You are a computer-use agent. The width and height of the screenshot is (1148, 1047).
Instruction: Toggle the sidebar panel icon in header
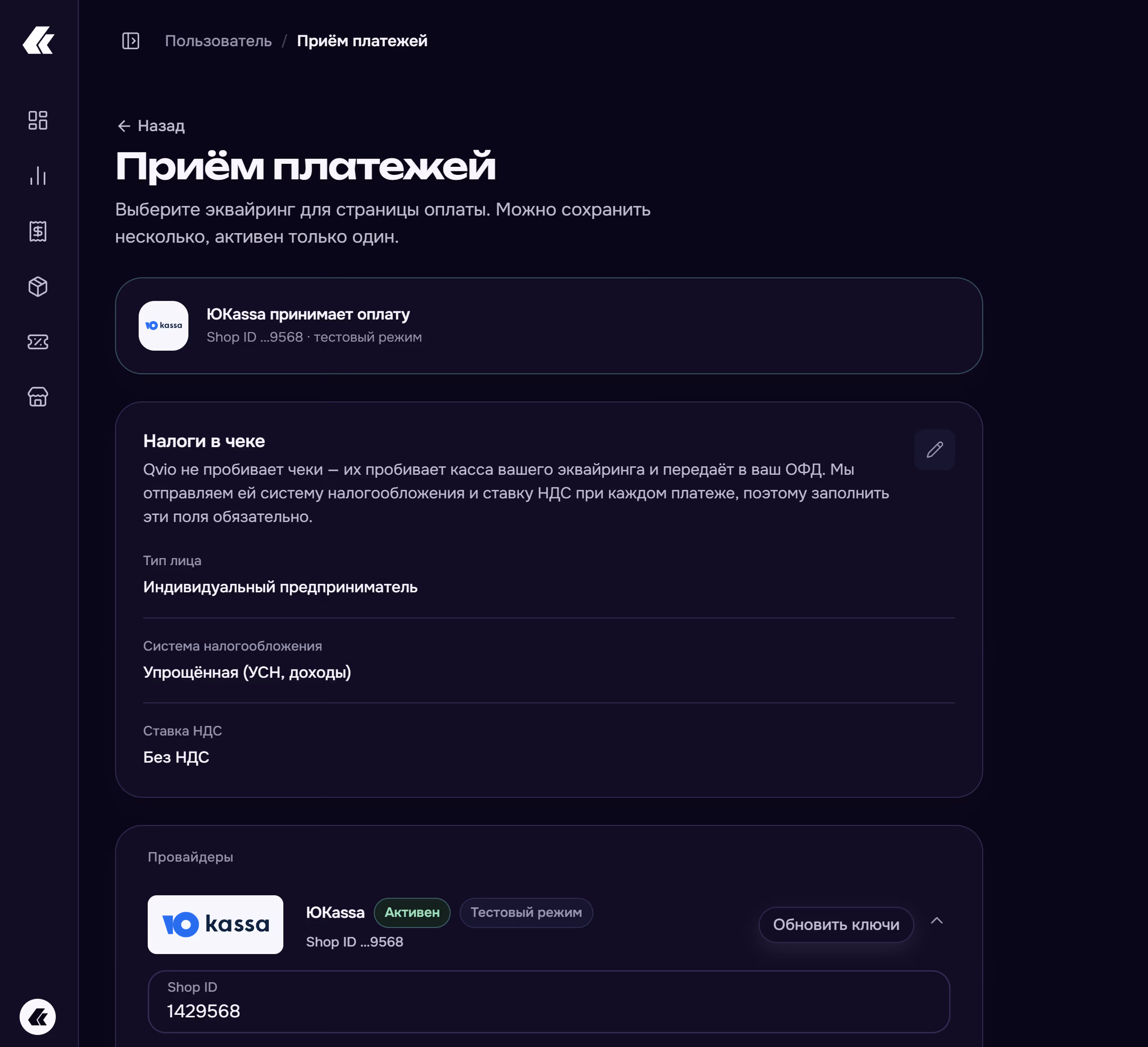coord(131,41)
